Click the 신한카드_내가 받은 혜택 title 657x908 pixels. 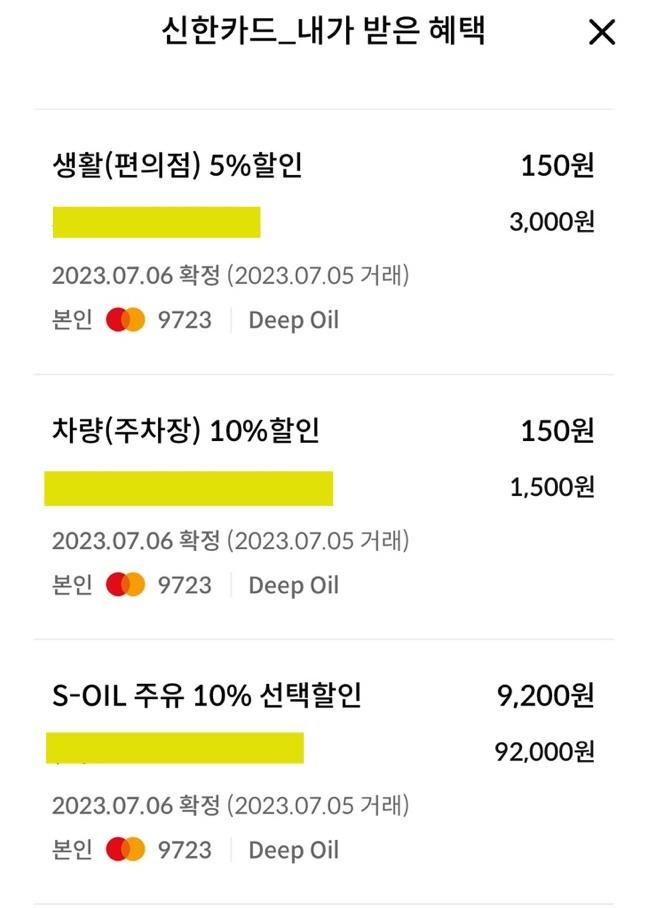click(323, 31)
